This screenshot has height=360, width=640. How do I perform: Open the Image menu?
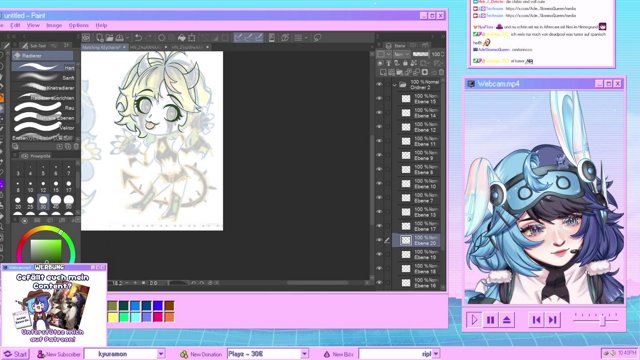(54, 25)
